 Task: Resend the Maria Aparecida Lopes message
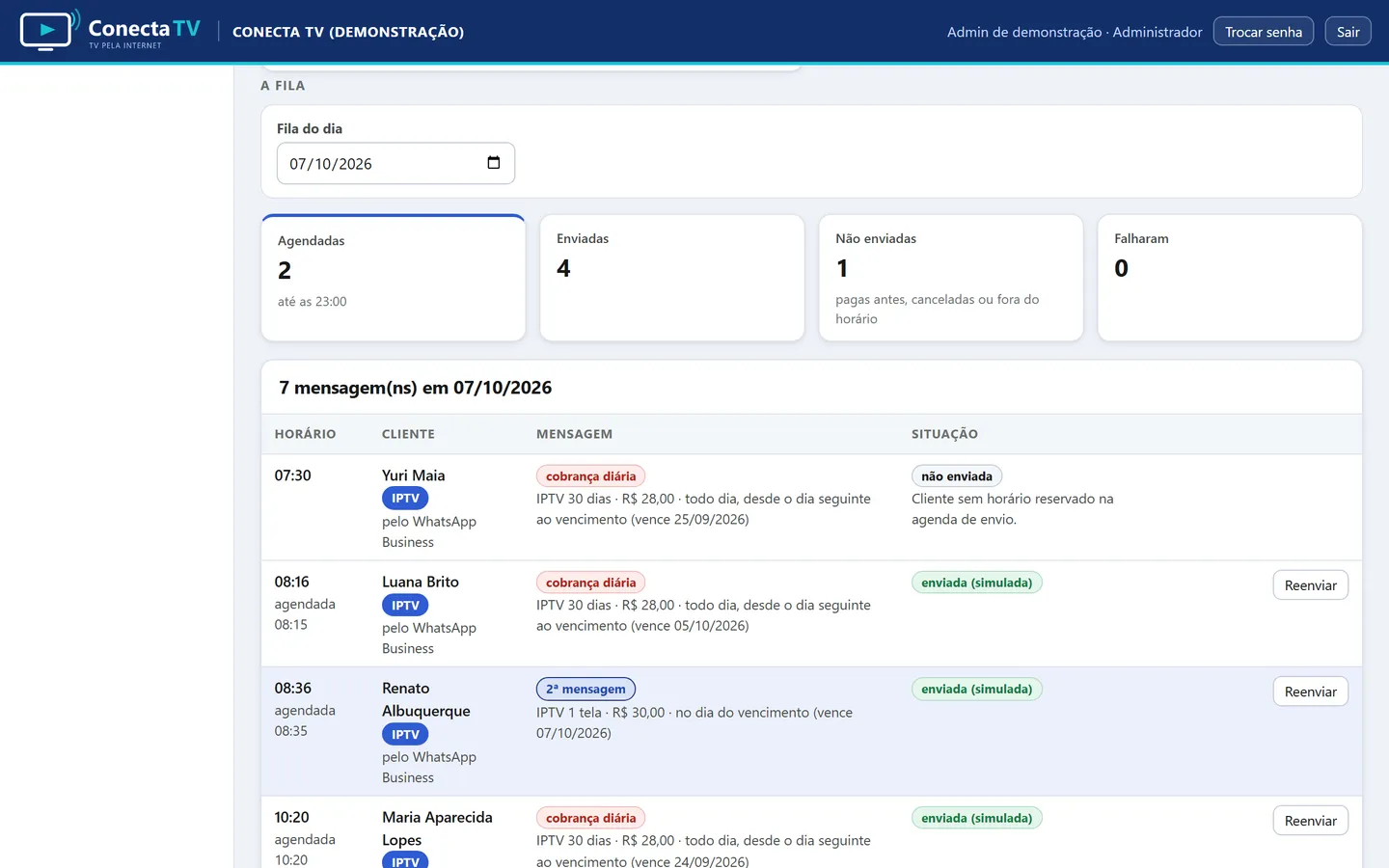point(1310,821)
